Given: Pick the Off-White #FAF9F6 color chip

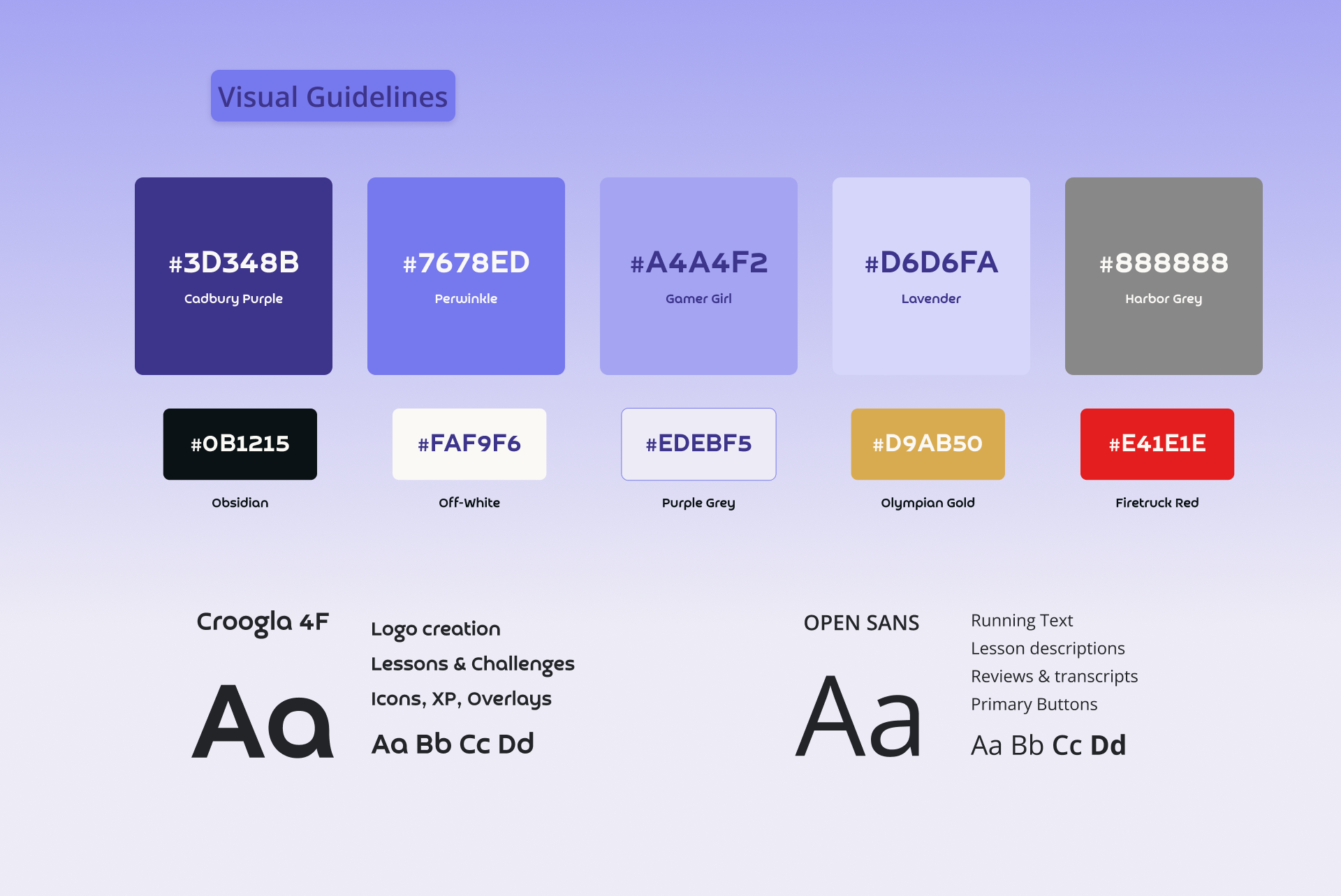Looking at the screenshot, I should coord(469,444).
